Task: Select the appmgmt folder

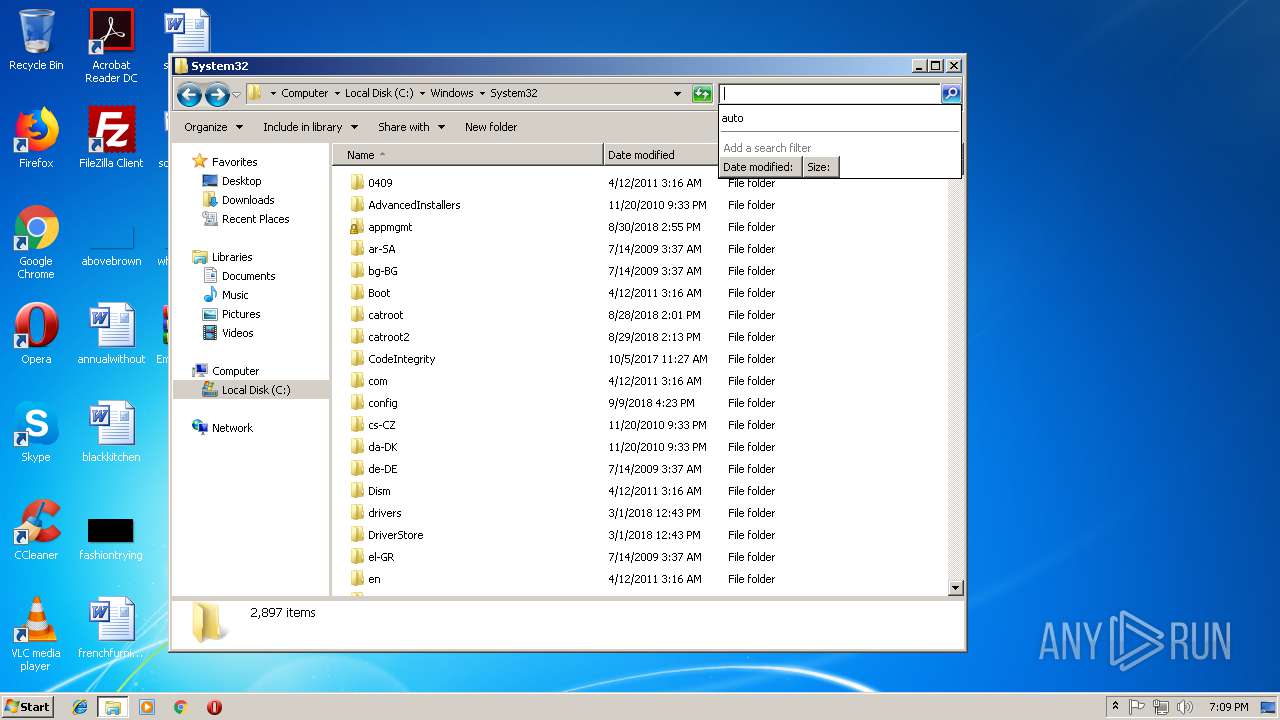Action: click(x=390, y=227)
